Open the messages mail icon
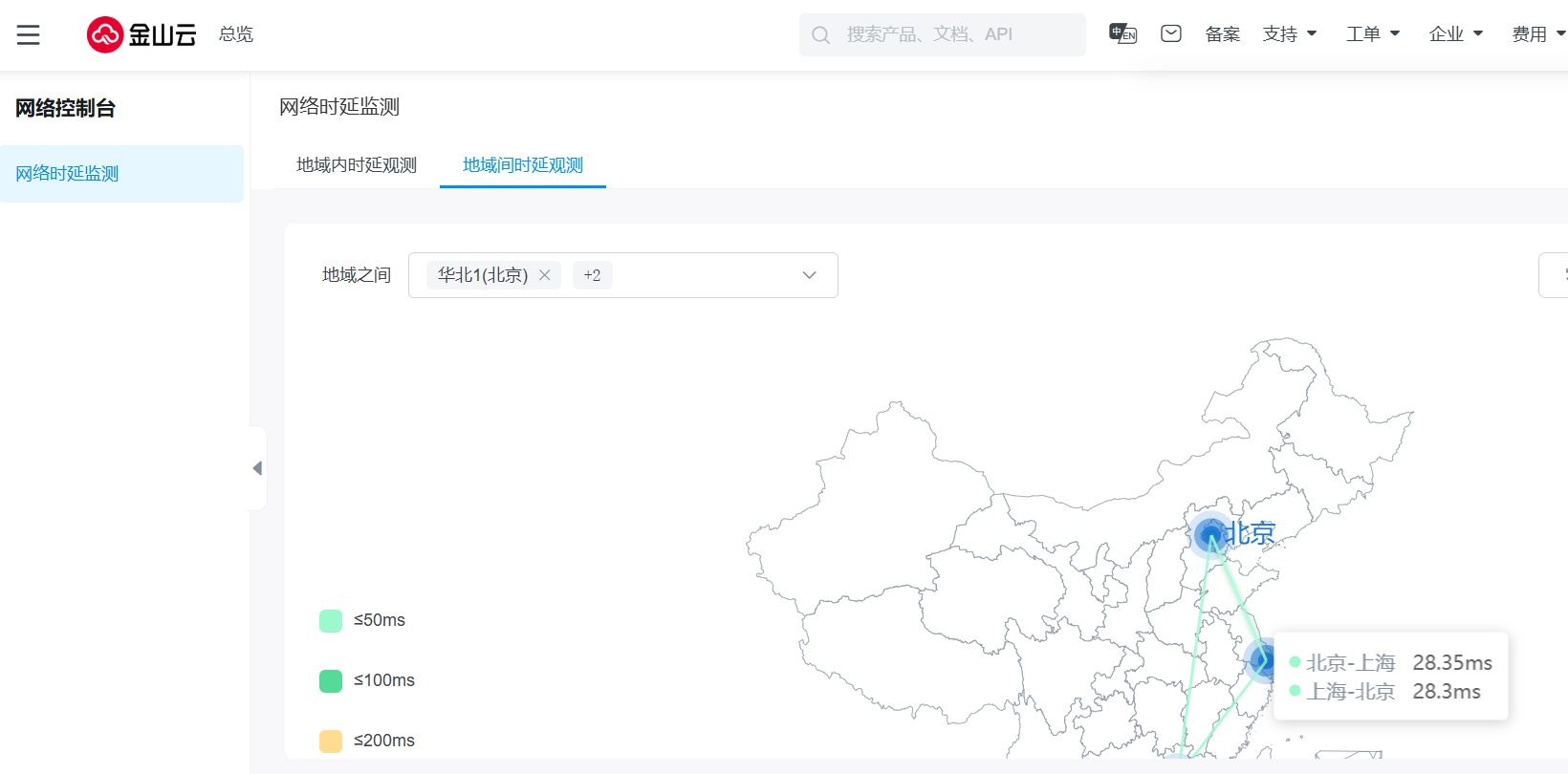Screen dimensions: 1568x774 (x=1170, y=34)
